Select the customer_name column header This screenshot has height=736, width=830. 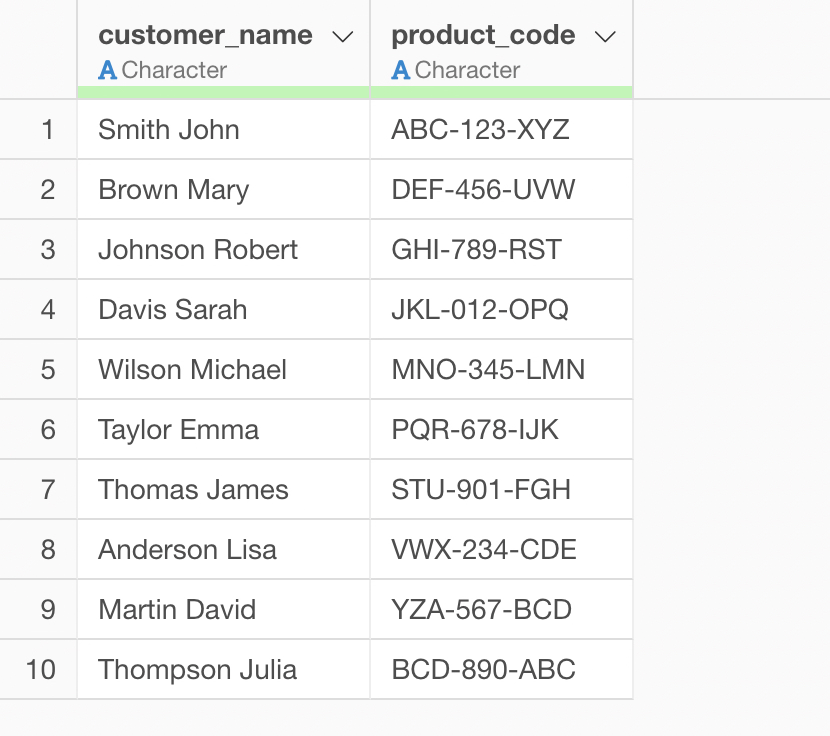tap(205, 36)
